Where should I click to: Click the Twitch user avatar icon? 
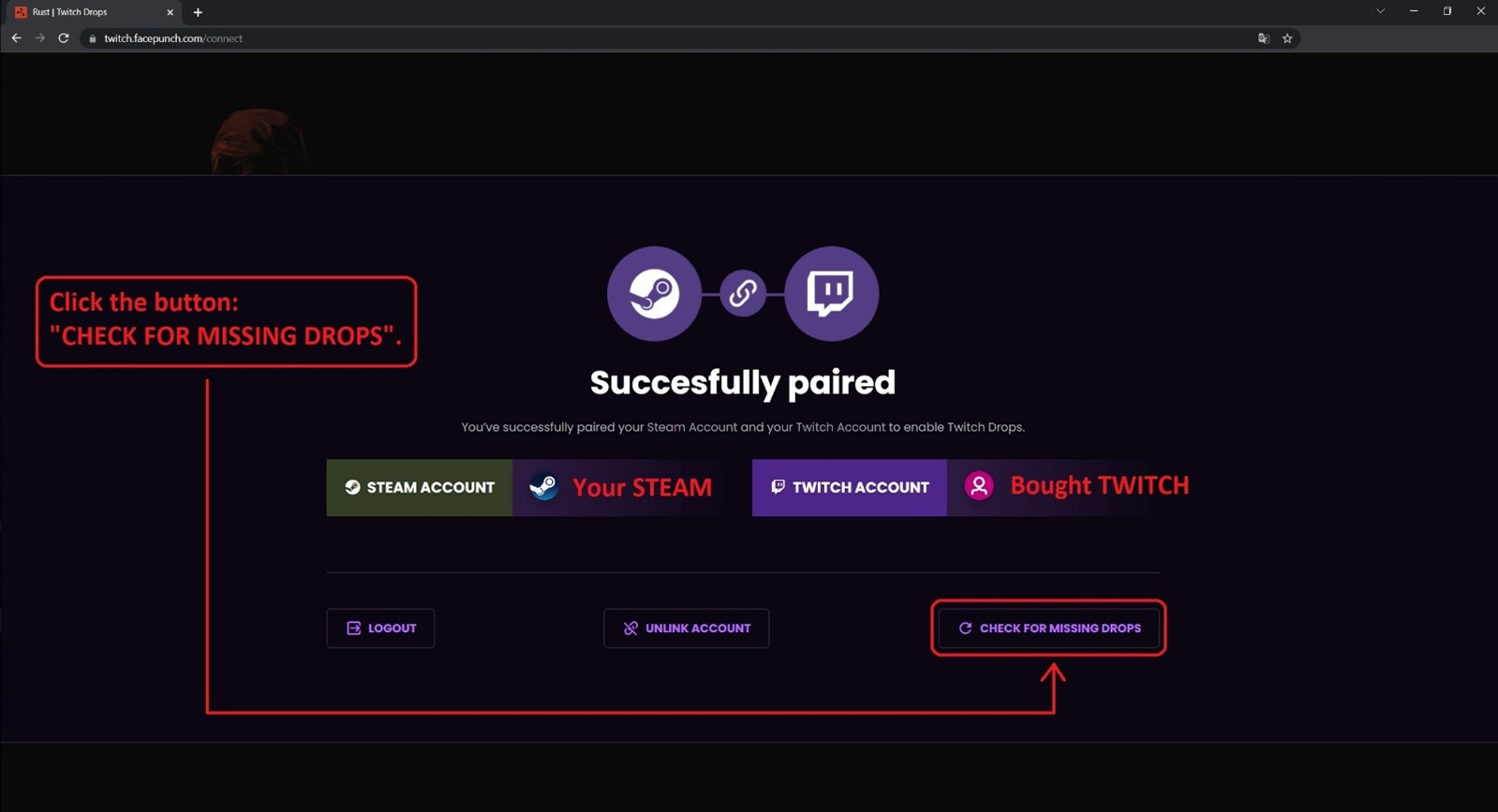pos(979,486)
